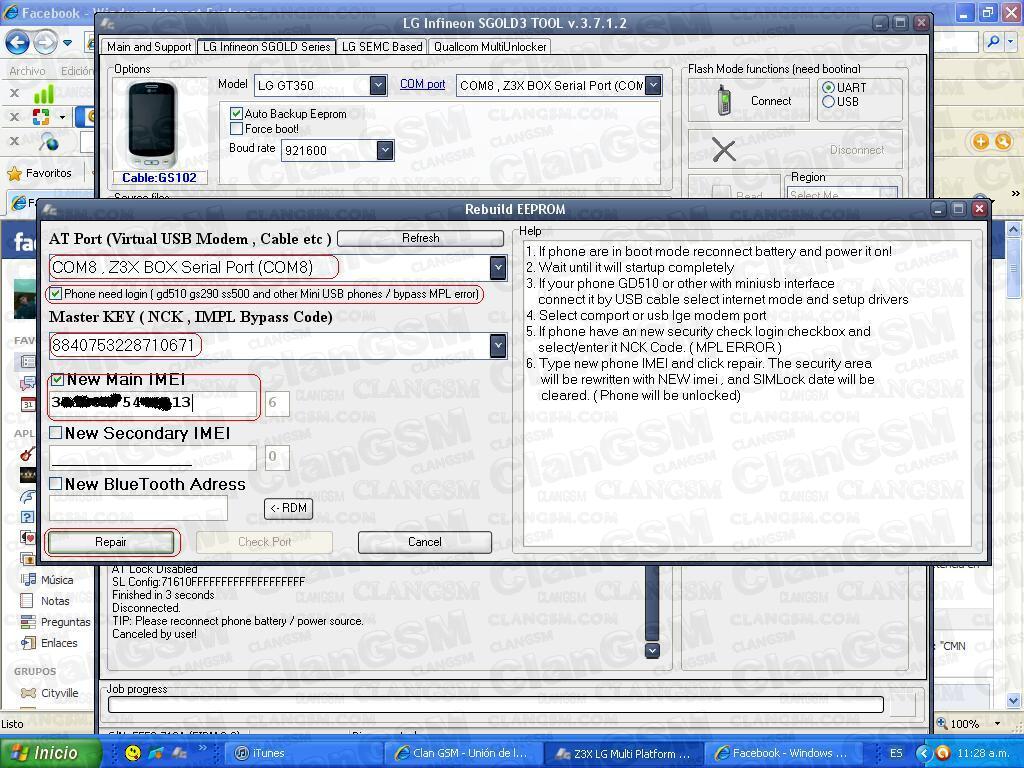Expand the Master KEY dropdown
This screenshot has height=768, width=1024.
(498, 345)
